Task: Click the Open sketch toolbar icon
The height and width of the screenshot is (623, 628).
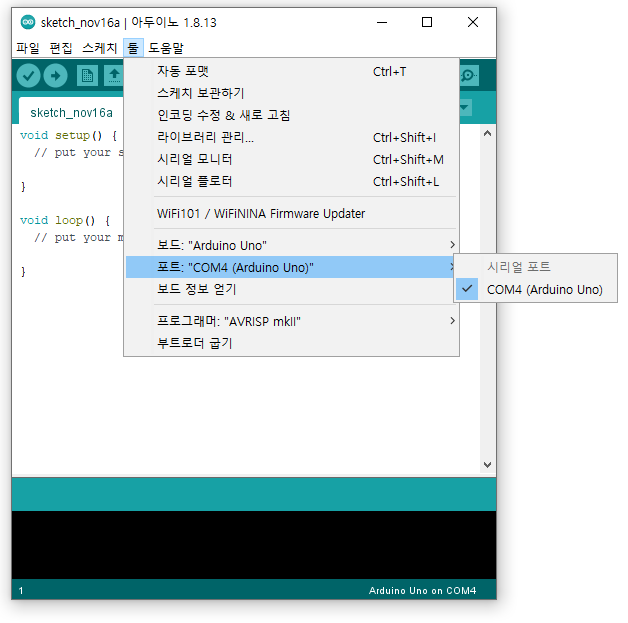Action: point(114,75)
